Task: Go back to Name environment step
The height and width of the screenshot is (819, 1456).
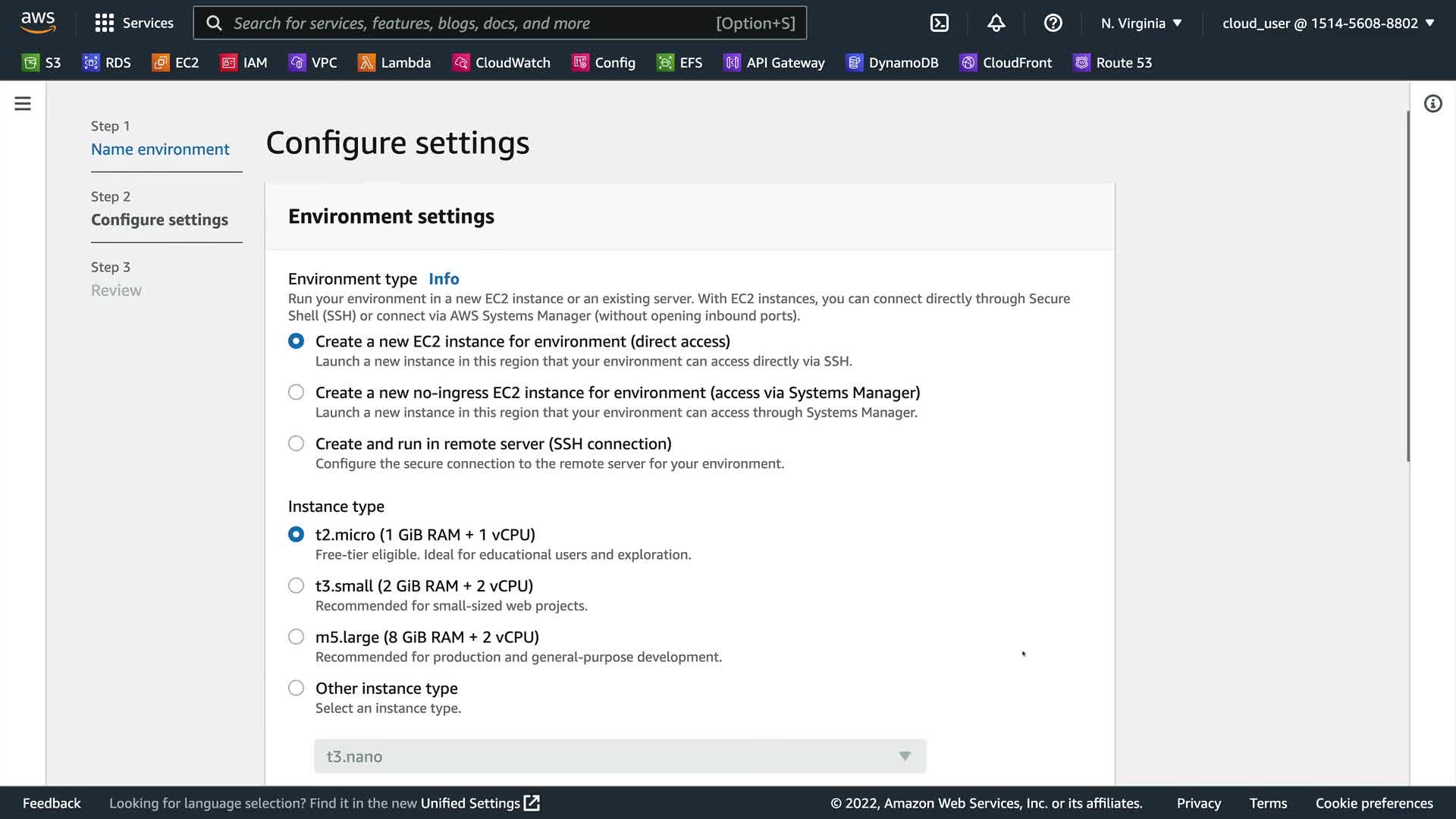Action: point(160,149)
